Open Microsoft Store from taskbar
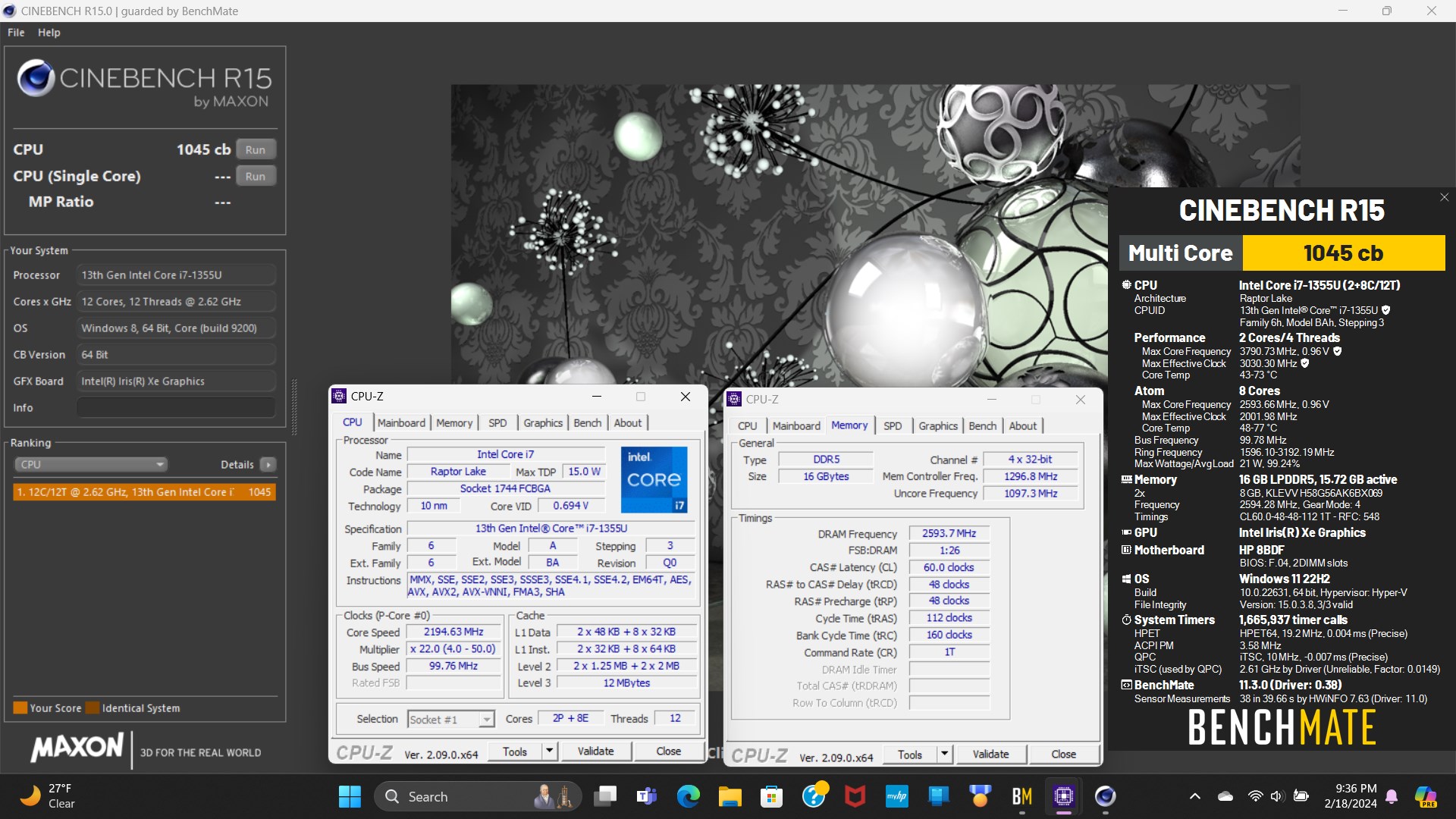 click(771, 796)
